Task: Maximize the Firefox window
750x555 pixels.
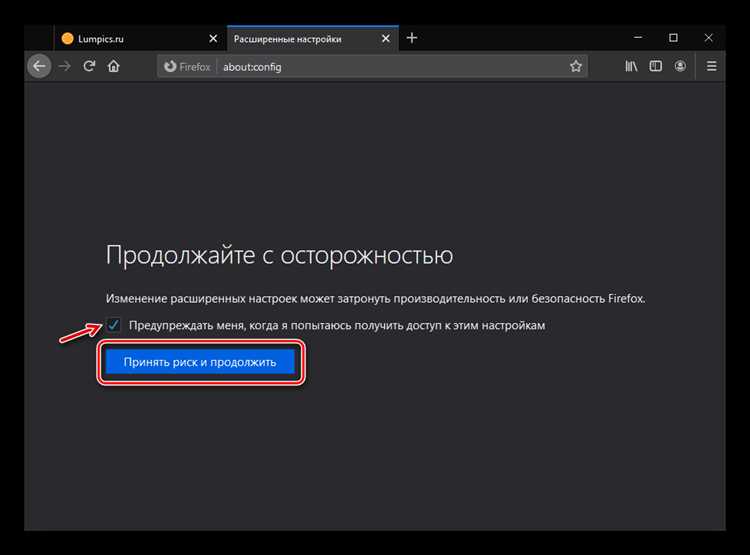Action: 673,37
